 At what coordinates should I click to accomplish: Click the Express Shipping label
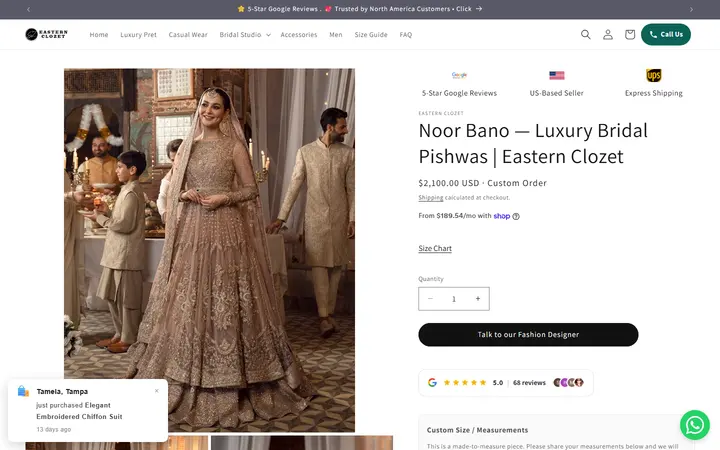pos(653,93)
